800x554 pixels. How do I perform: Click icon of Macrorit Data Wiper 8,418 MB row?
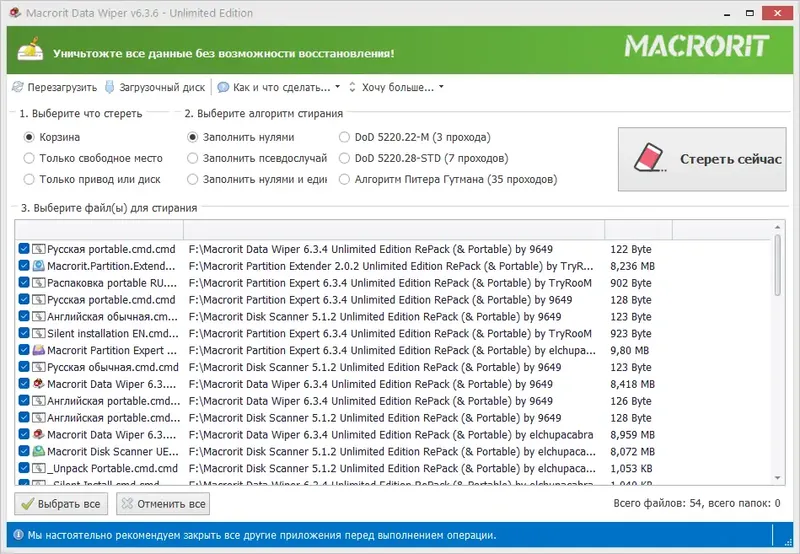(x=39, y=384)
